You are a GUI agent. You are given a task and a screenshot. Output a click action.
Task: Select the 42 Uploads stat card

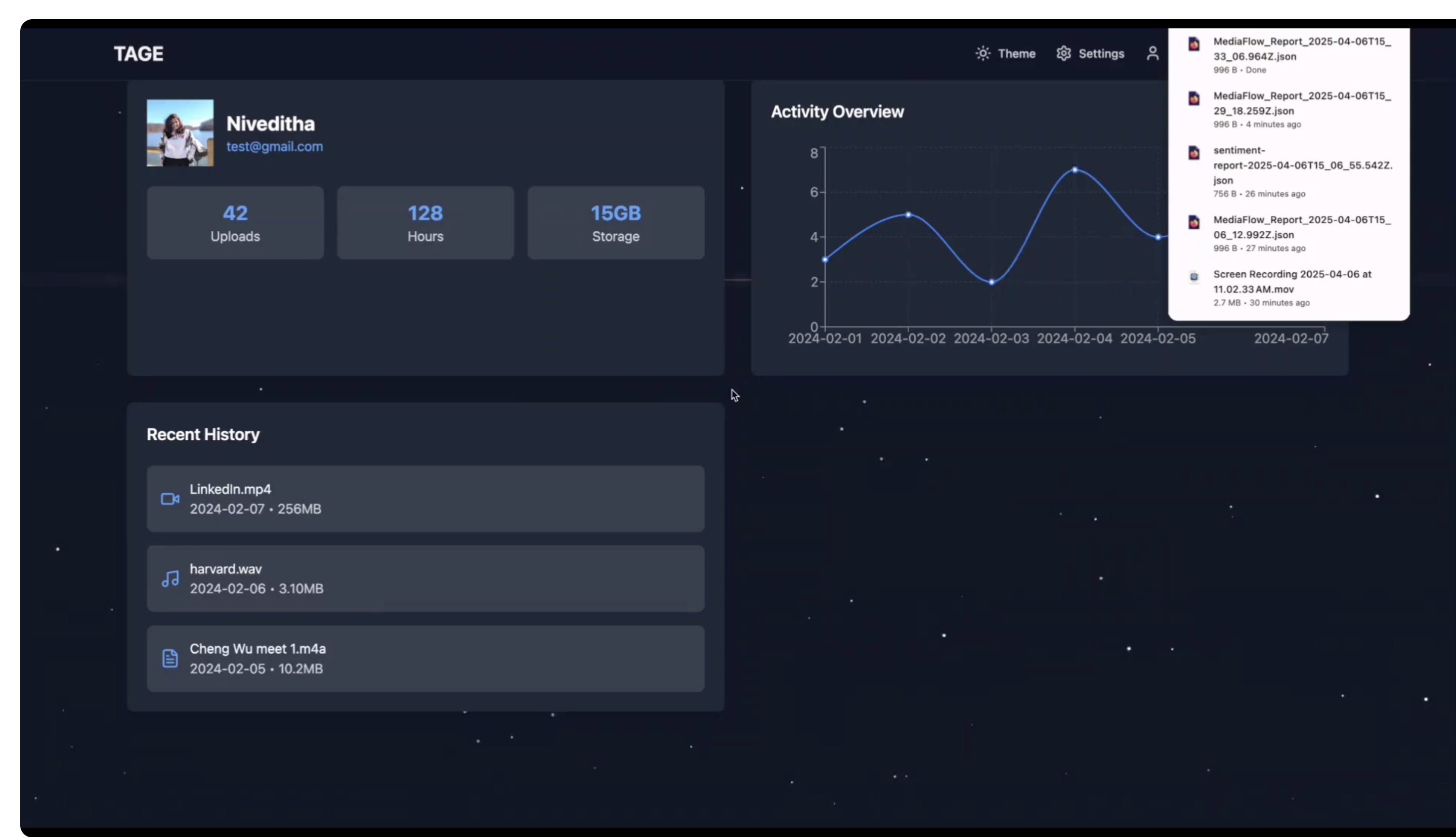(x=235, y=223)
